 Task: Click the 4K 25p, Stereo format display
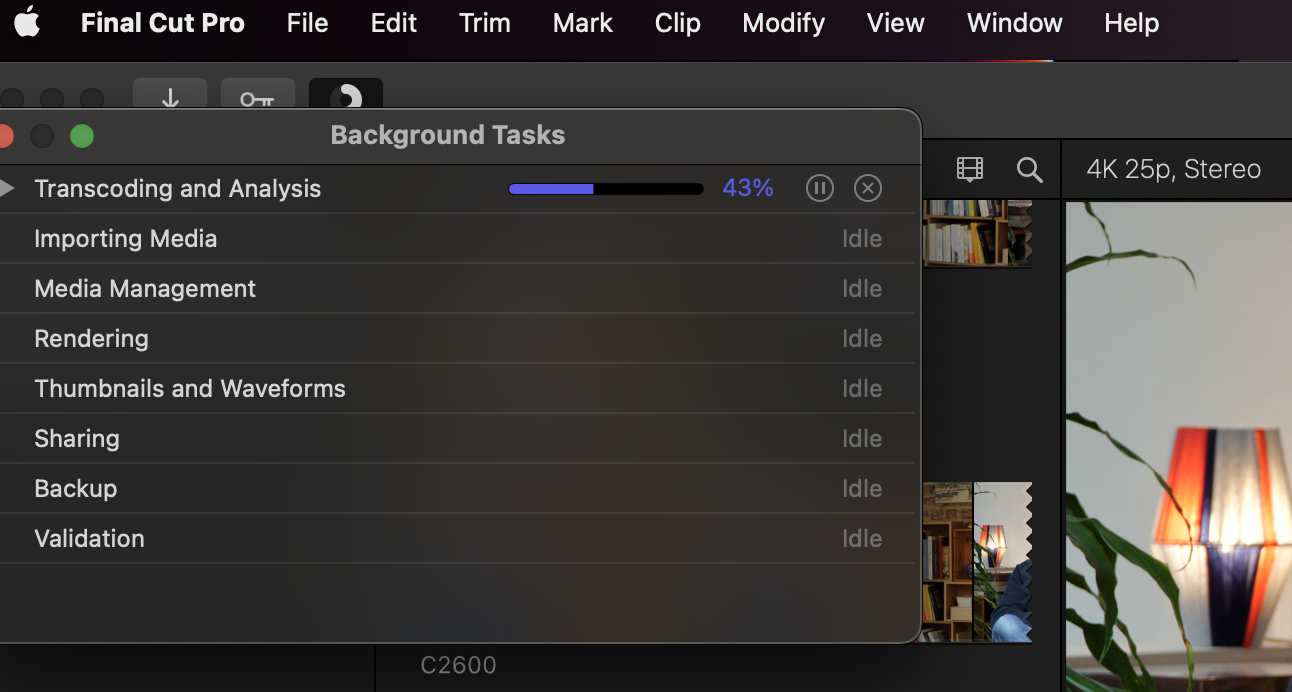coord(1176,169)
